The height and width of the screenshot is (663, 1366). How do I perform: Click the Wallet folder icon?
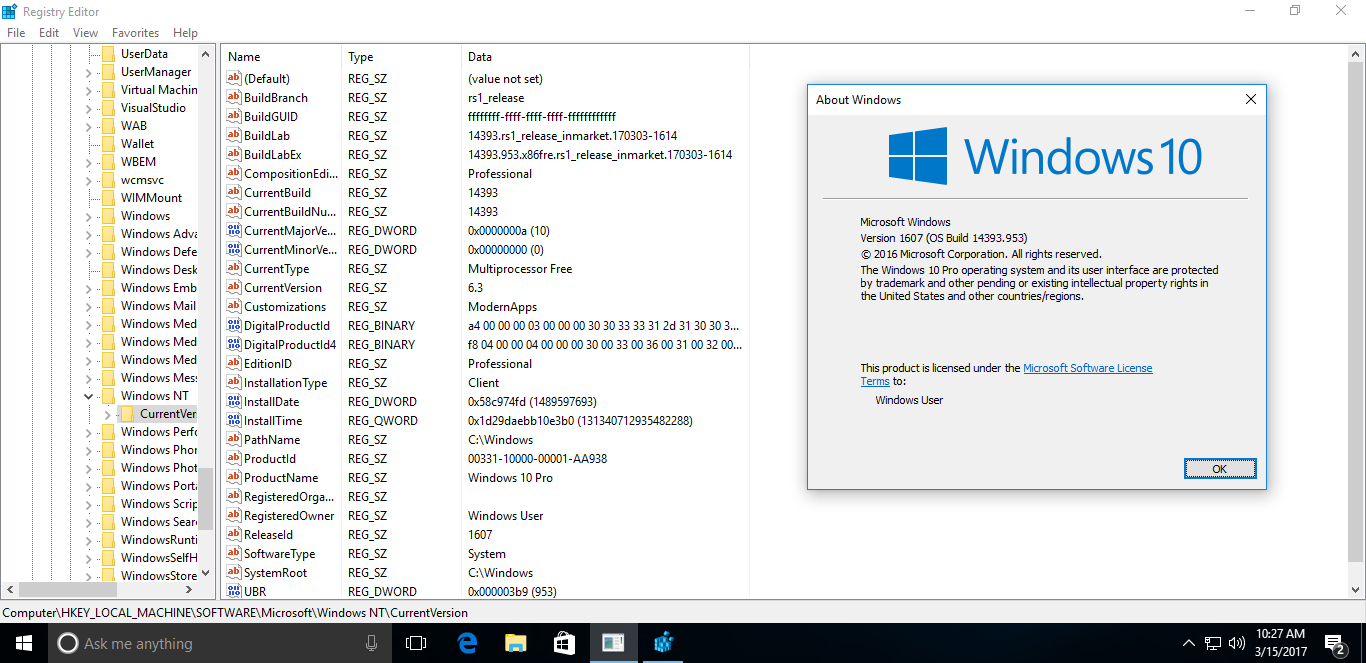click(108, 144)
